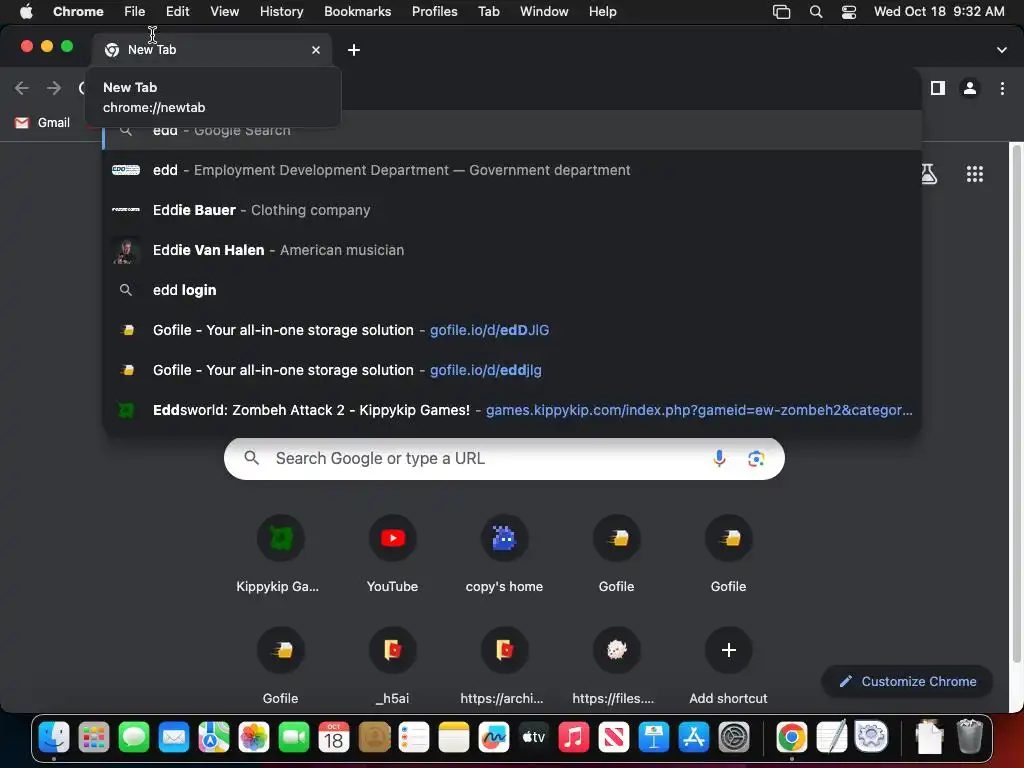Open Control Center in menu bar

pyautogui.click(x=848, y=12)
